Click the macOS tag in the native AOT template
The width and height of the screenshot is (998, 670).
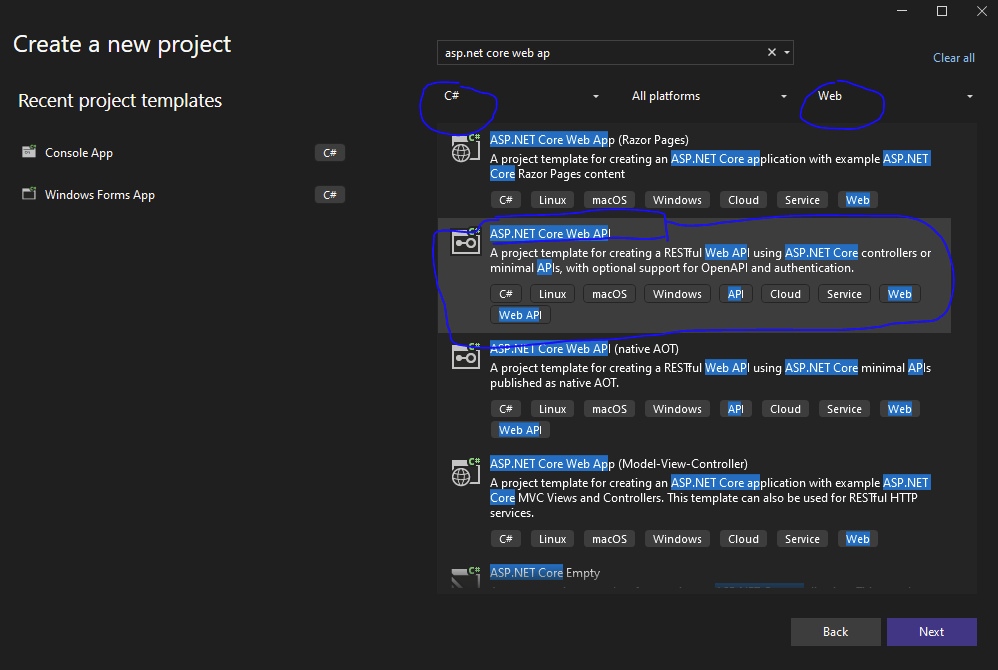(610, 409)
